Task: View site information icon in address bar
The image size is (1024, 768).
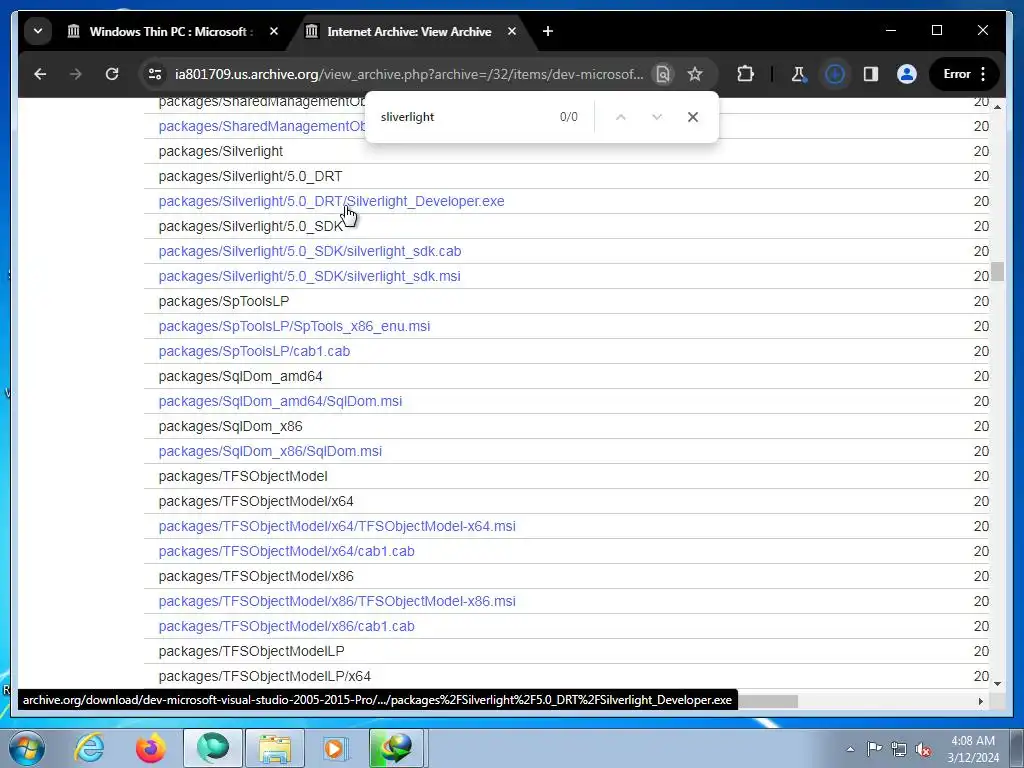Action: [x=155, y=74]
